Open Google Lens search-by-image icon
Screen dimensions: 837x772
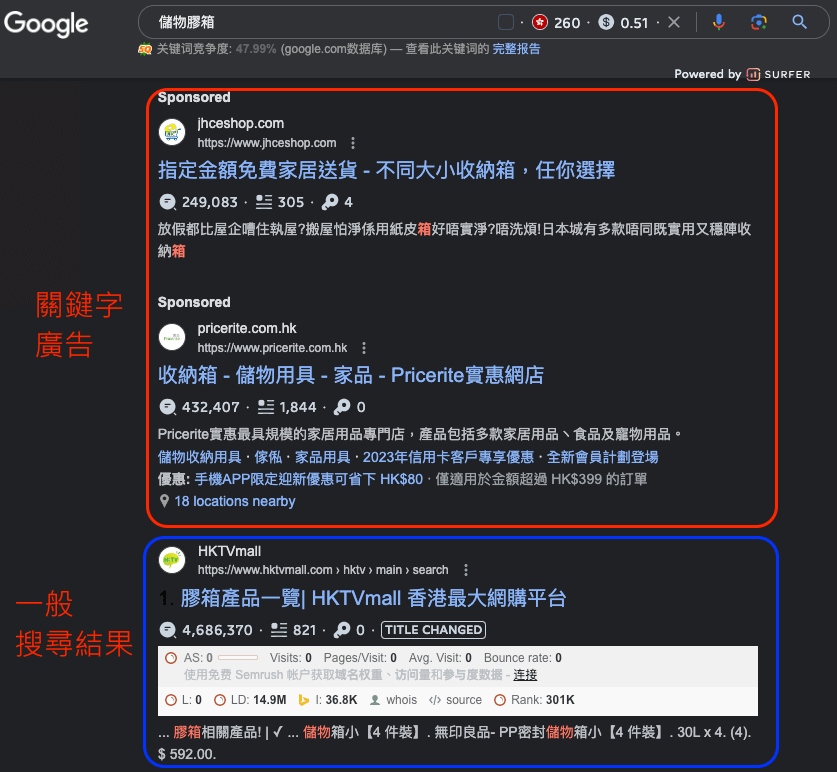pos(759,22)
